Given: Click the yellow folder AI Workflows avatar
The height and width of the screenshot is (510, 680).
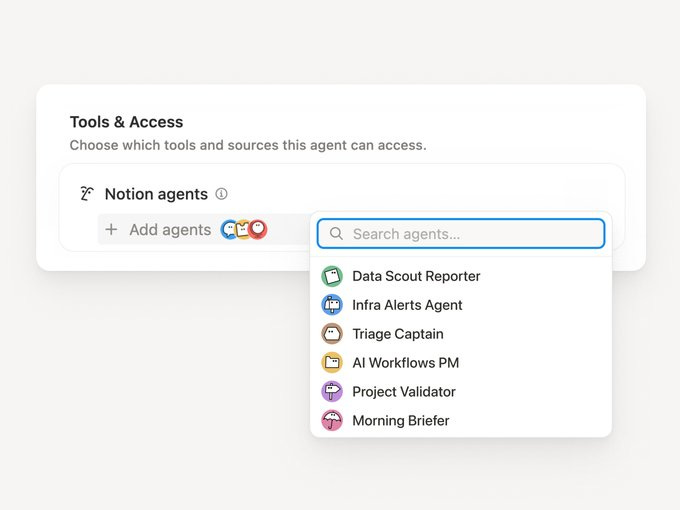Looking at the screenshot, I should tap(332, 363).
